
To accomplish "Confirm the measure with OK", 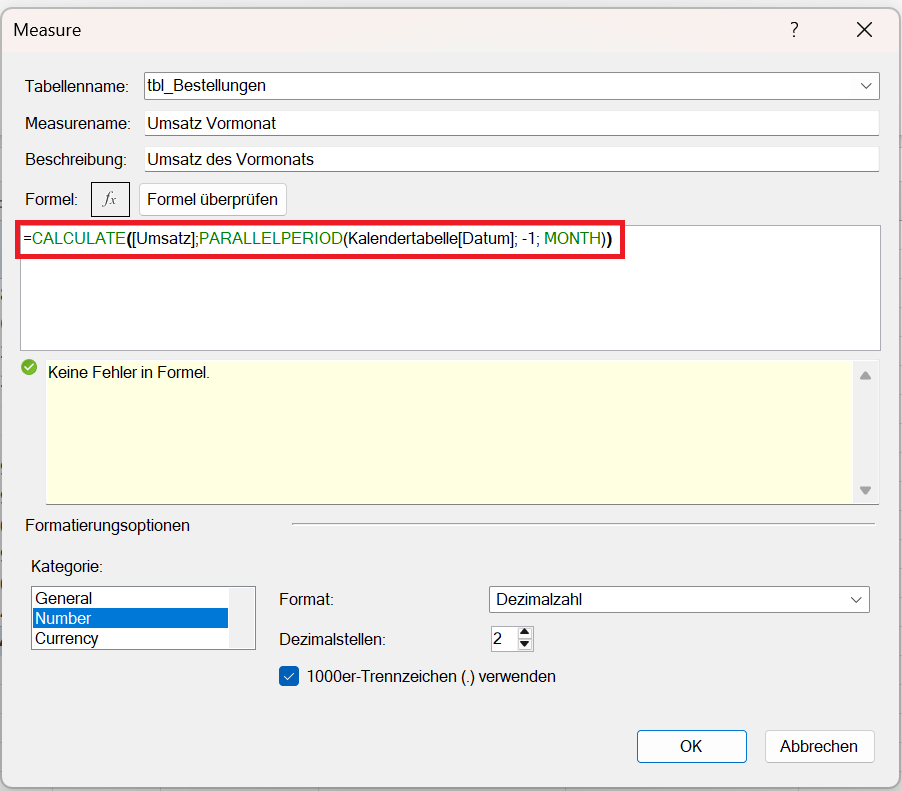I will coord(691,746).
